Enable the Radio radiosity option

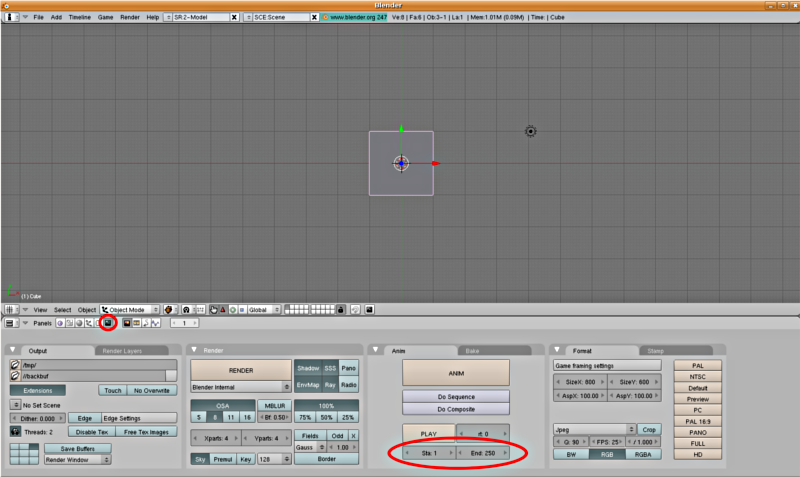click(348, 385)
